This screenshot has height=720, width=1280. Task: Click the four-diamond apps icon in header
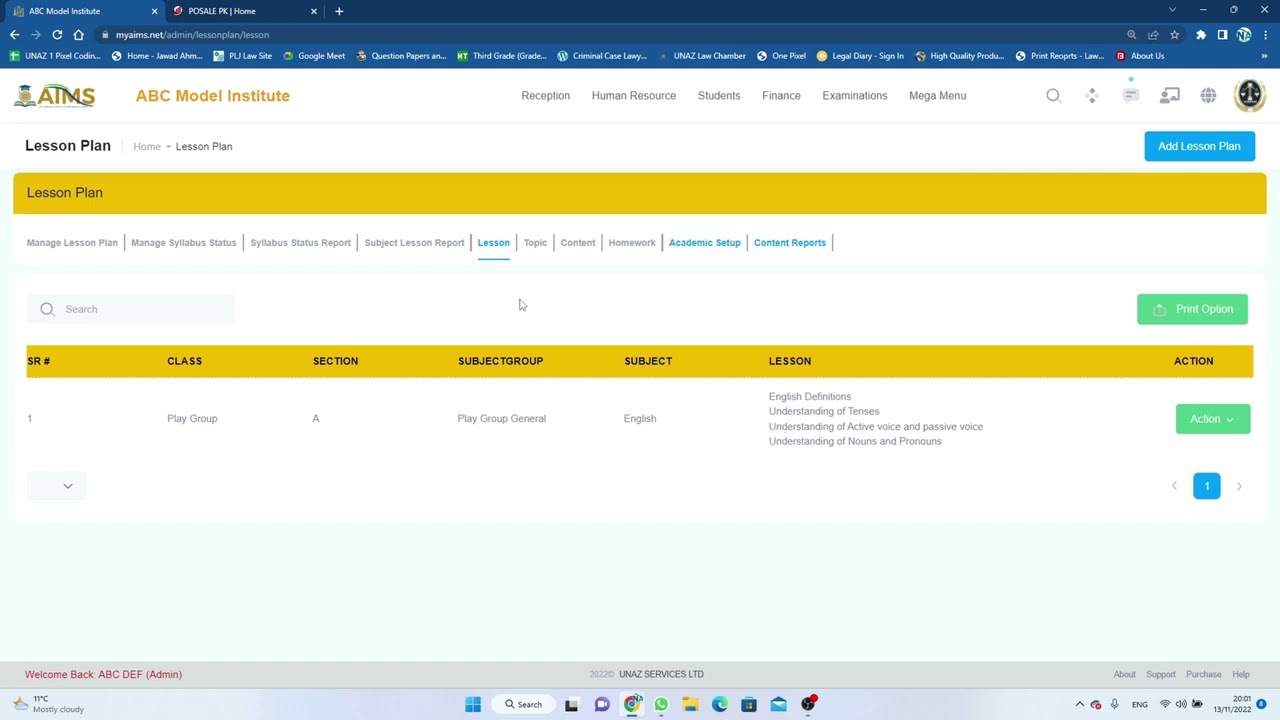1092,96
